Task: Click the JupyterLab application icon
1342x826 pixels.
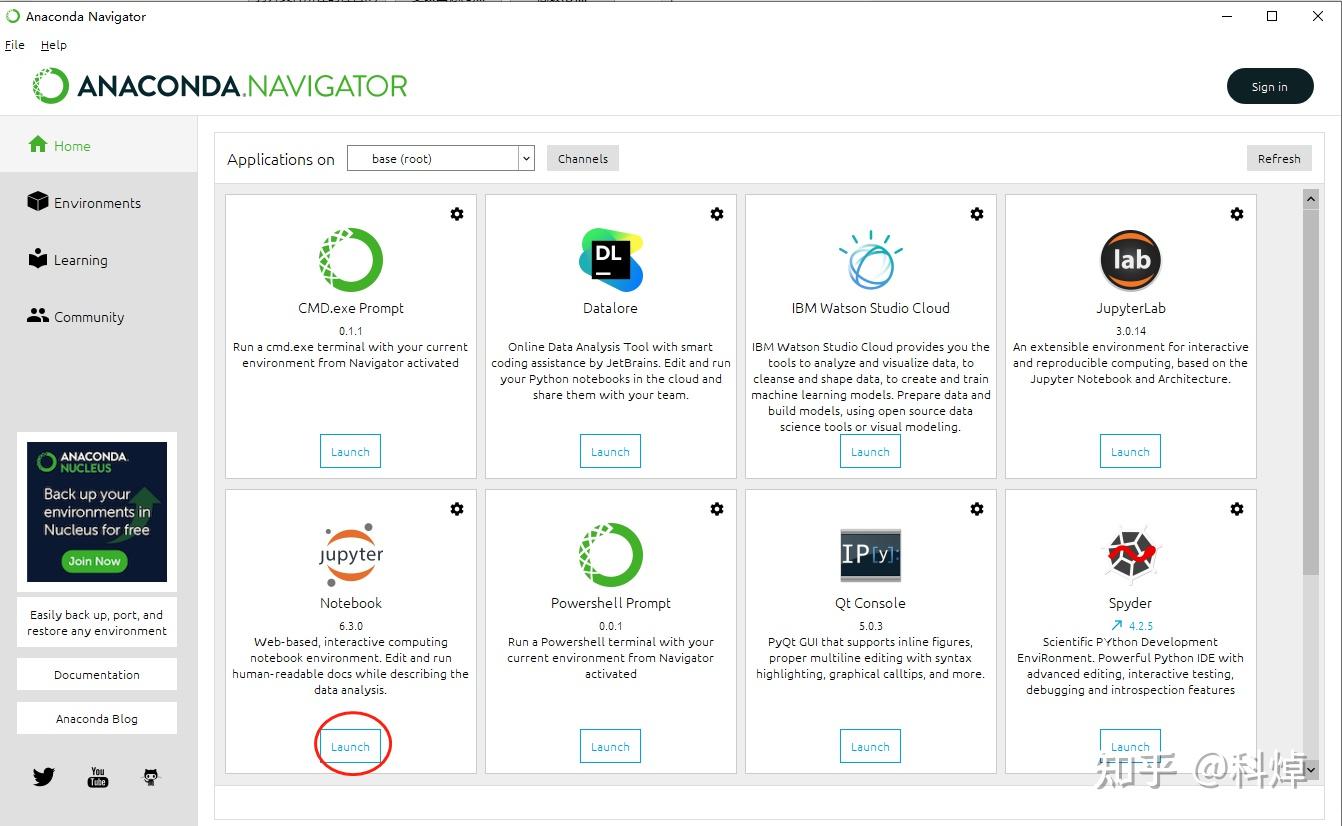Action: pos(1130,260)
